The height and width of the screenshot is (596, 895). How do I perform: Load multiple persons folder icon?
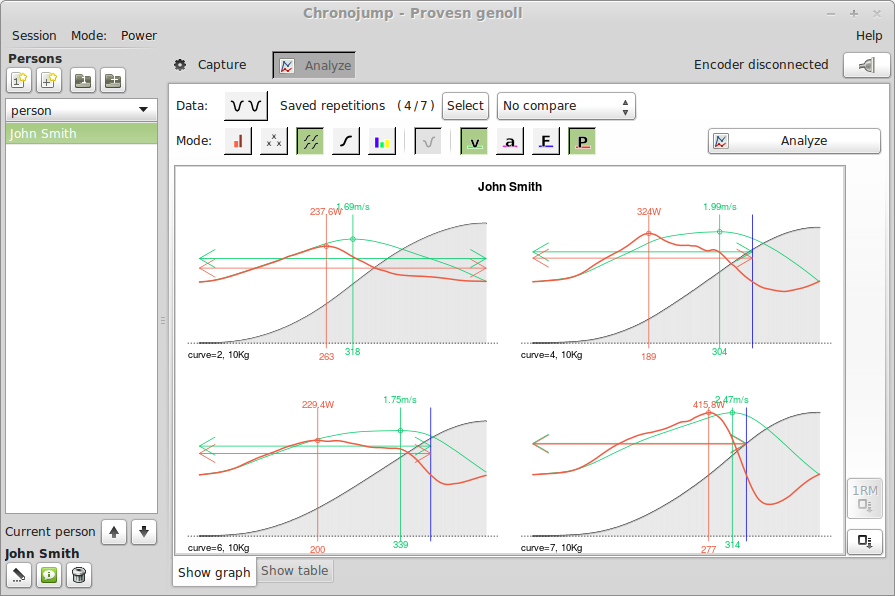pos(112,80)
